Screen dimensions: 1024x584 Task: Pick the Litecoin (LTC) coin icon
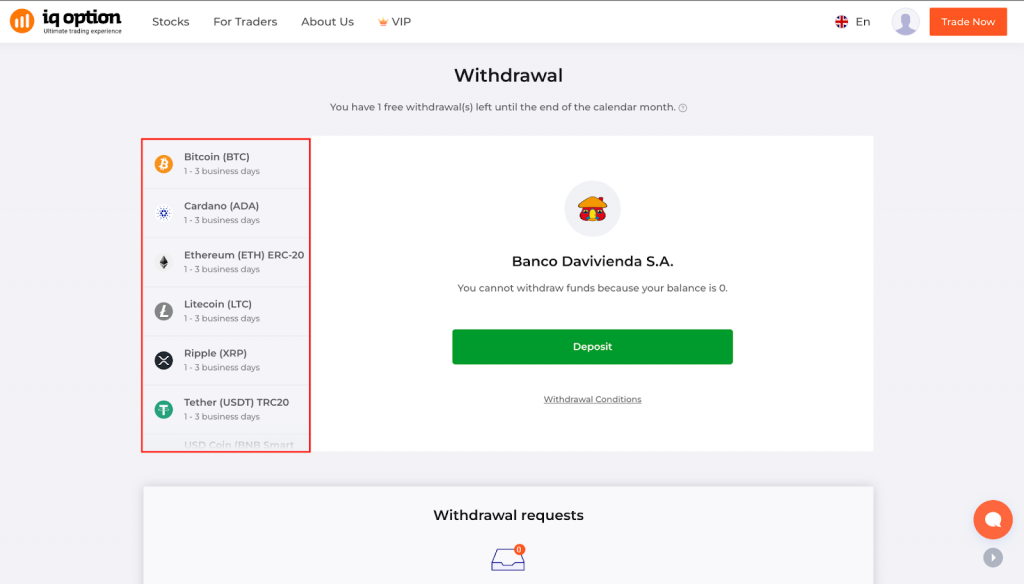click(164, 311)
